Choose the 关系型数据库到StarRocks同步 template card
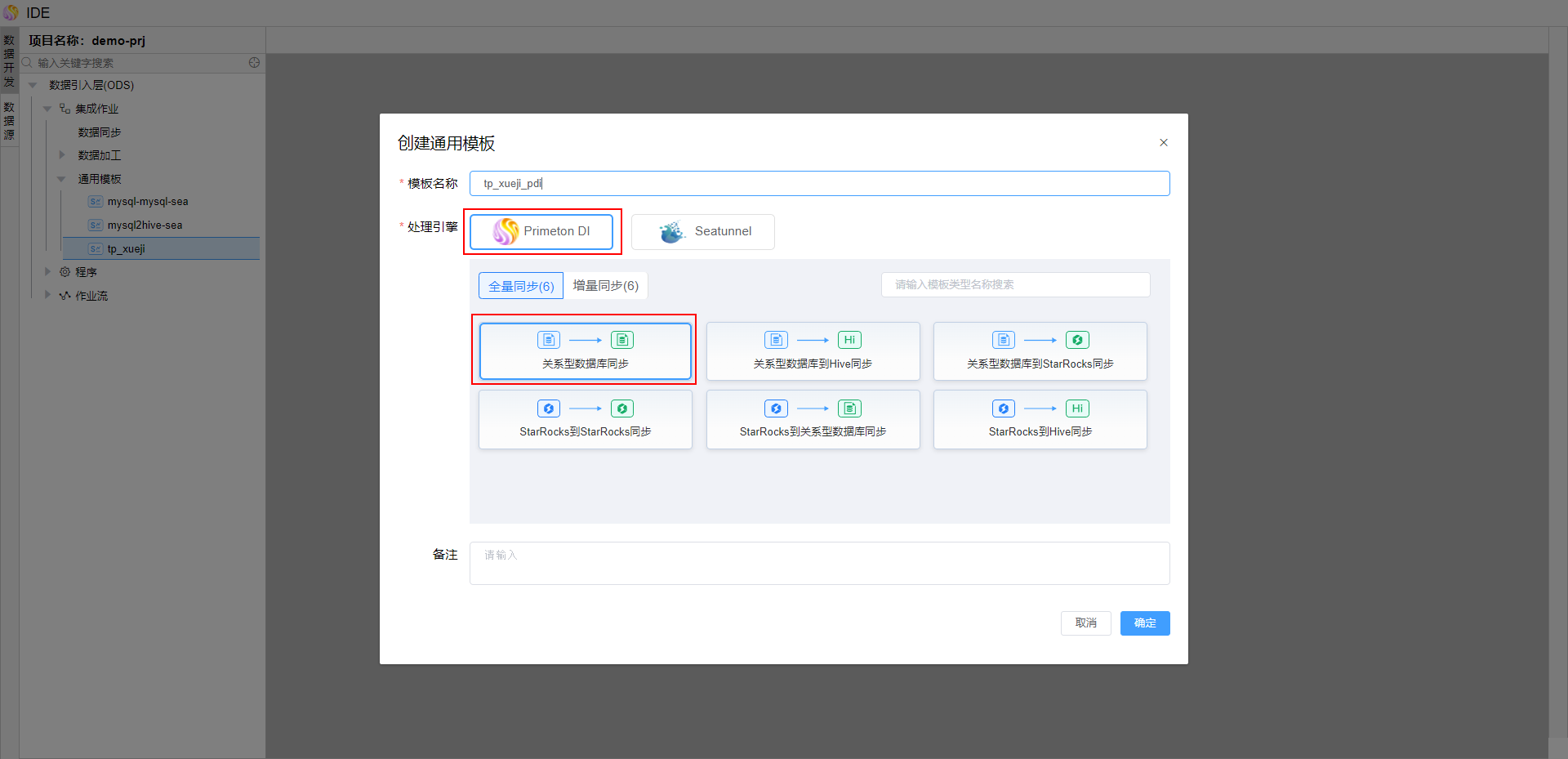Viewport: 1568px width, 759px height. coord(1040,351)
